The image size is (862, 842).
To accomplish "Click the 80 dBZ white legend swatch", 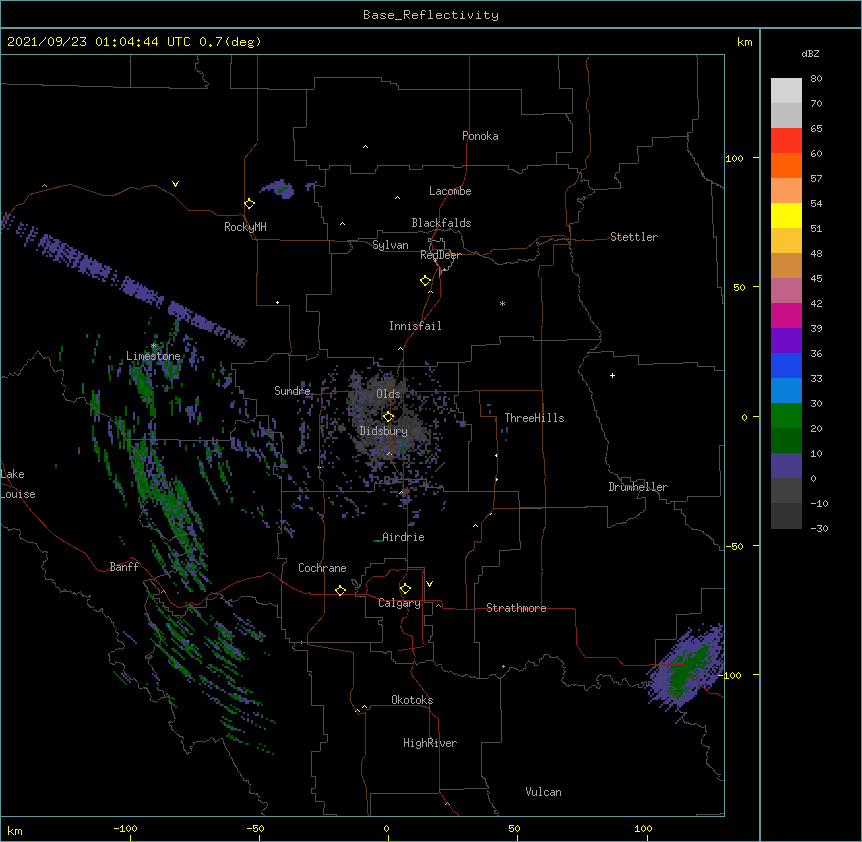I will (x=786, y=91).
